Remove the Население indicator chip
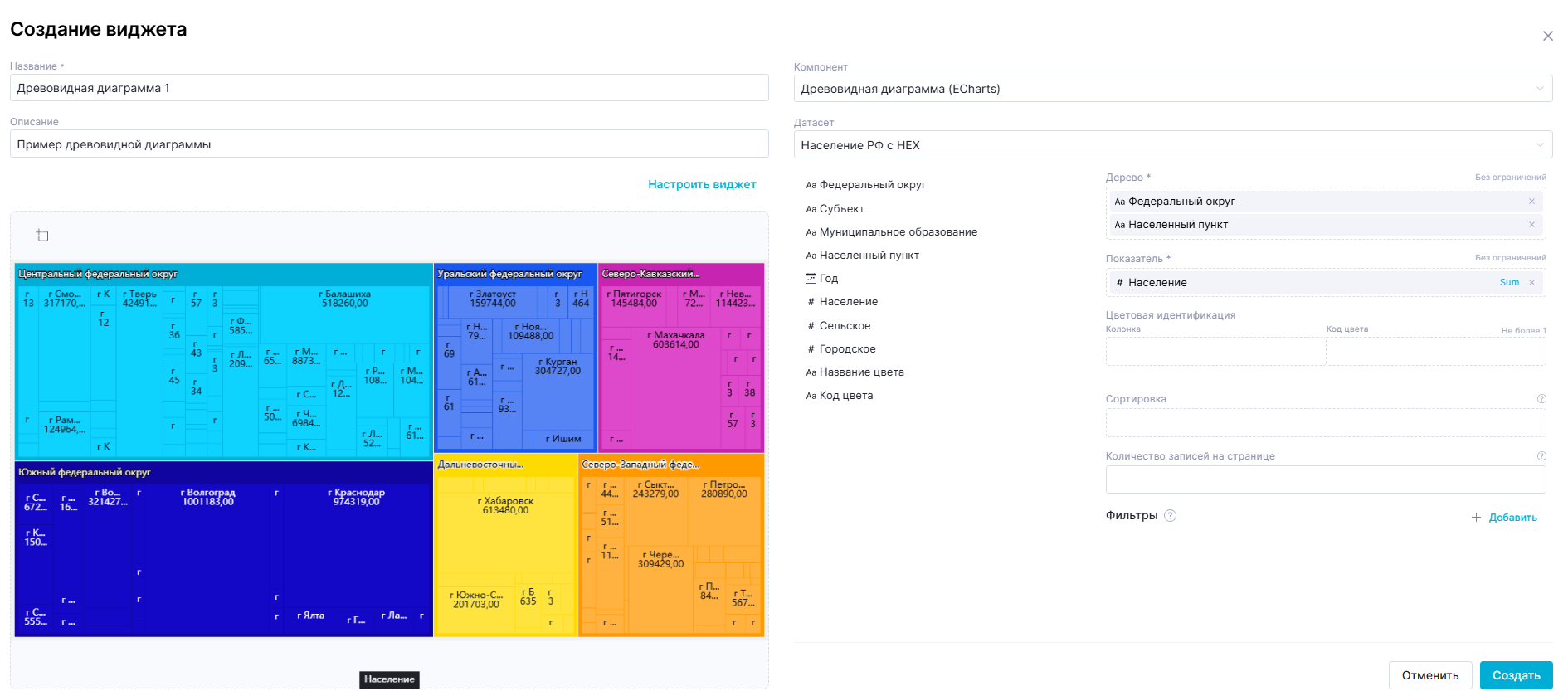Image resolution: width=1568 pixels, height=696 pixels. (1531, 283)
